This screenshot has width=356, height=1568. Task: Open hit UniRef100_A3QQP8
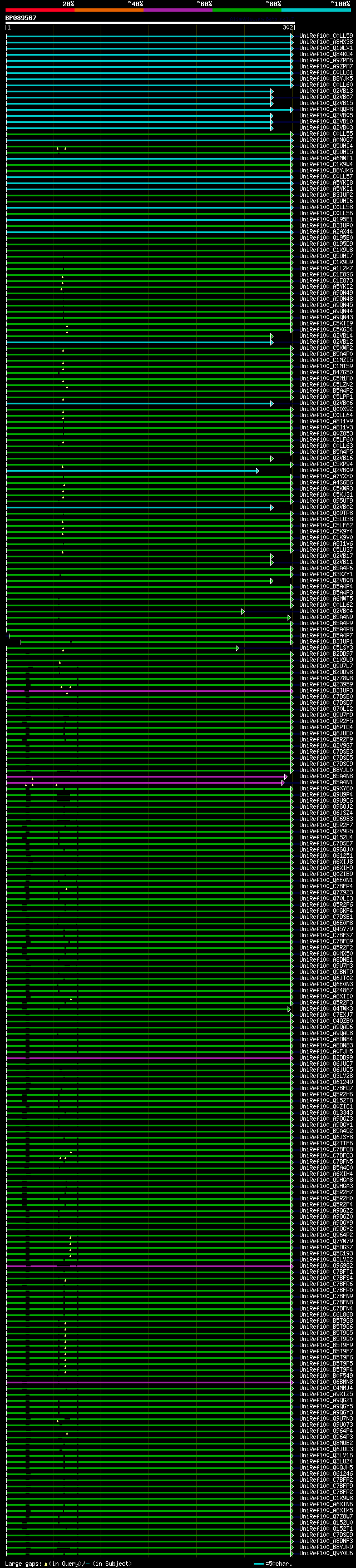click(x=325, y=110)
